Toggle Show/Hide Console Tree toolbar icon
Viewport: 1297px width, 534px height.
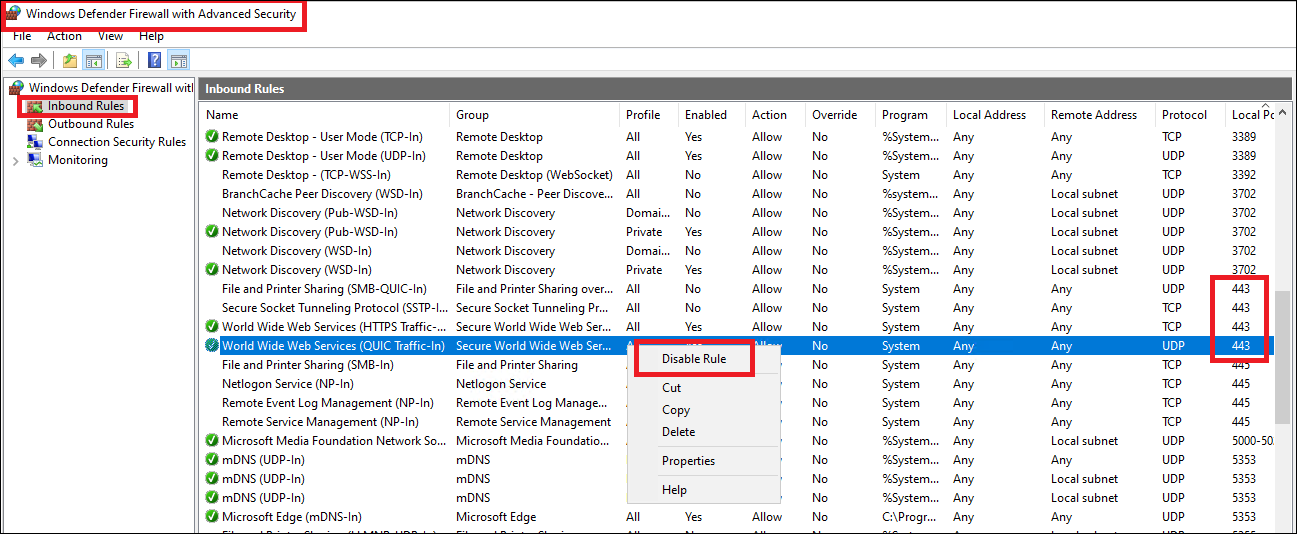[93, 61]
